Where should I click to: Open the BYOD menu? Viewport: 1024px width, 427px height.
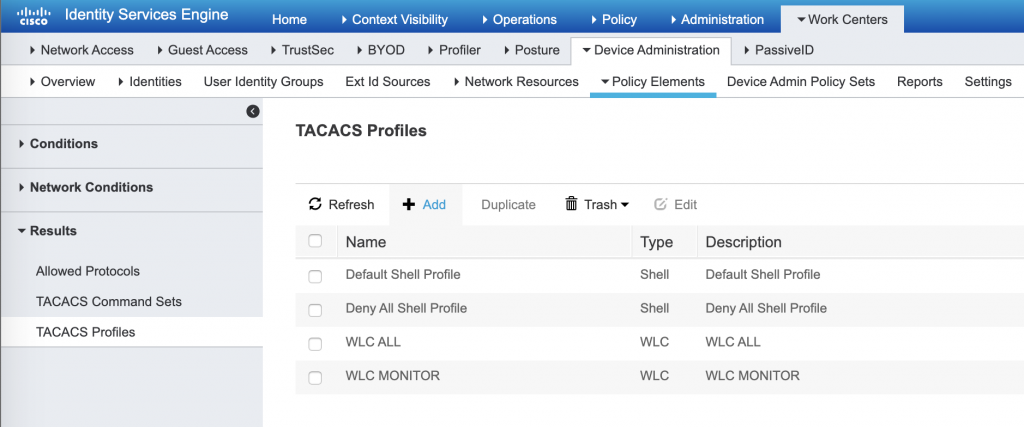(x=381, y=50)
